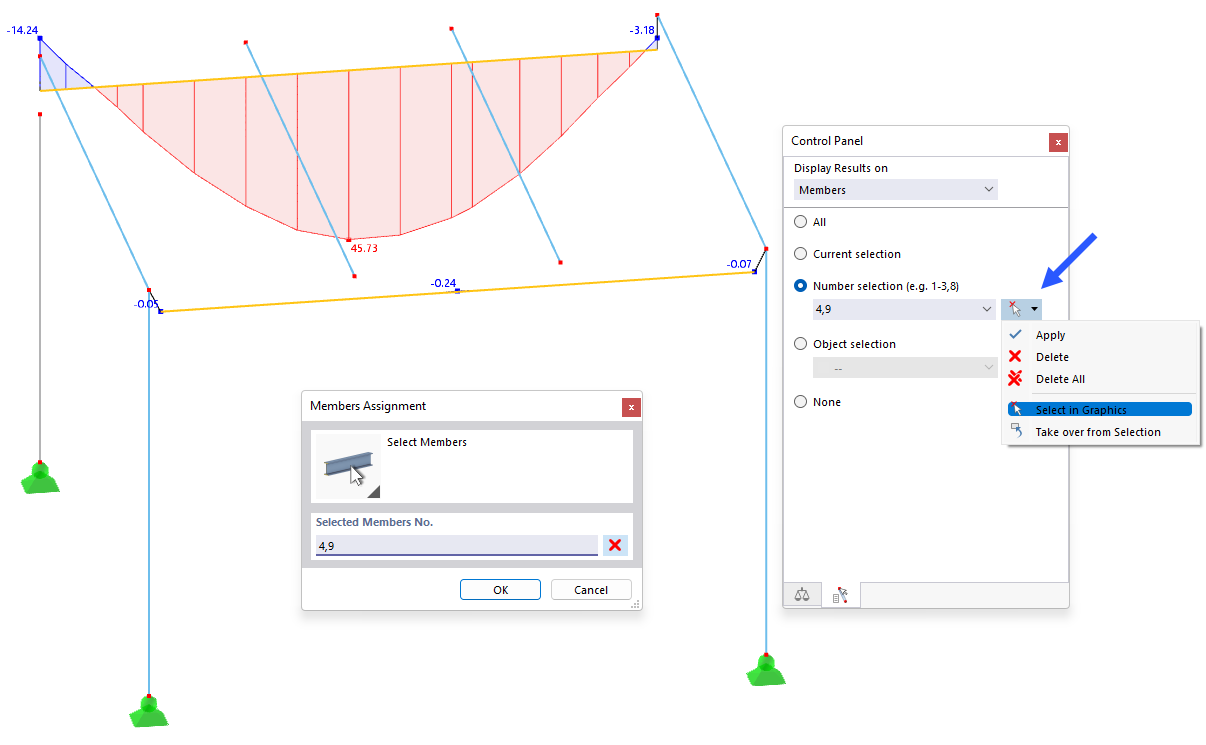Cancel the Members Assignment dialog

[591, 590]
